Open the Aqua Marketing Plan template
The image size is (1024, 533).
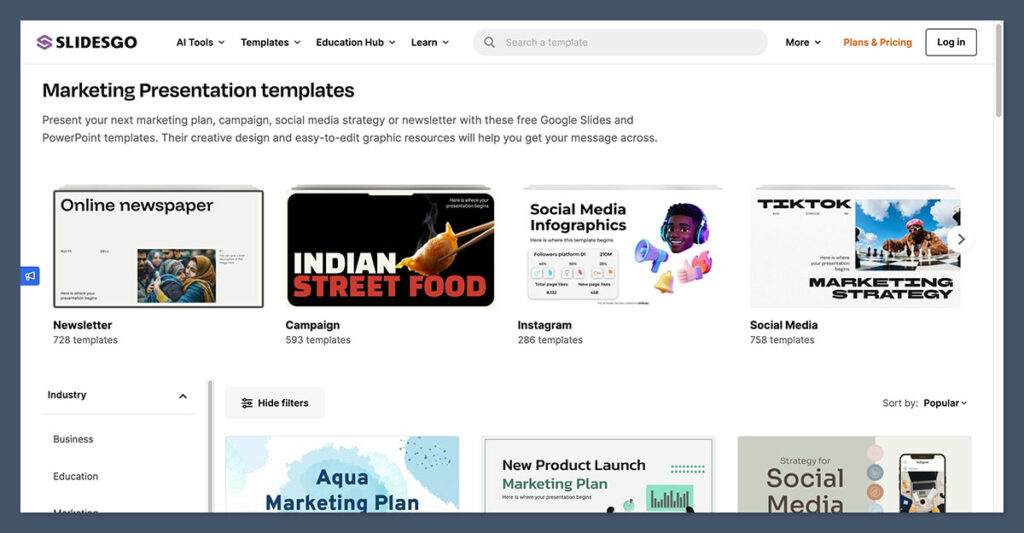pos(342,474)
